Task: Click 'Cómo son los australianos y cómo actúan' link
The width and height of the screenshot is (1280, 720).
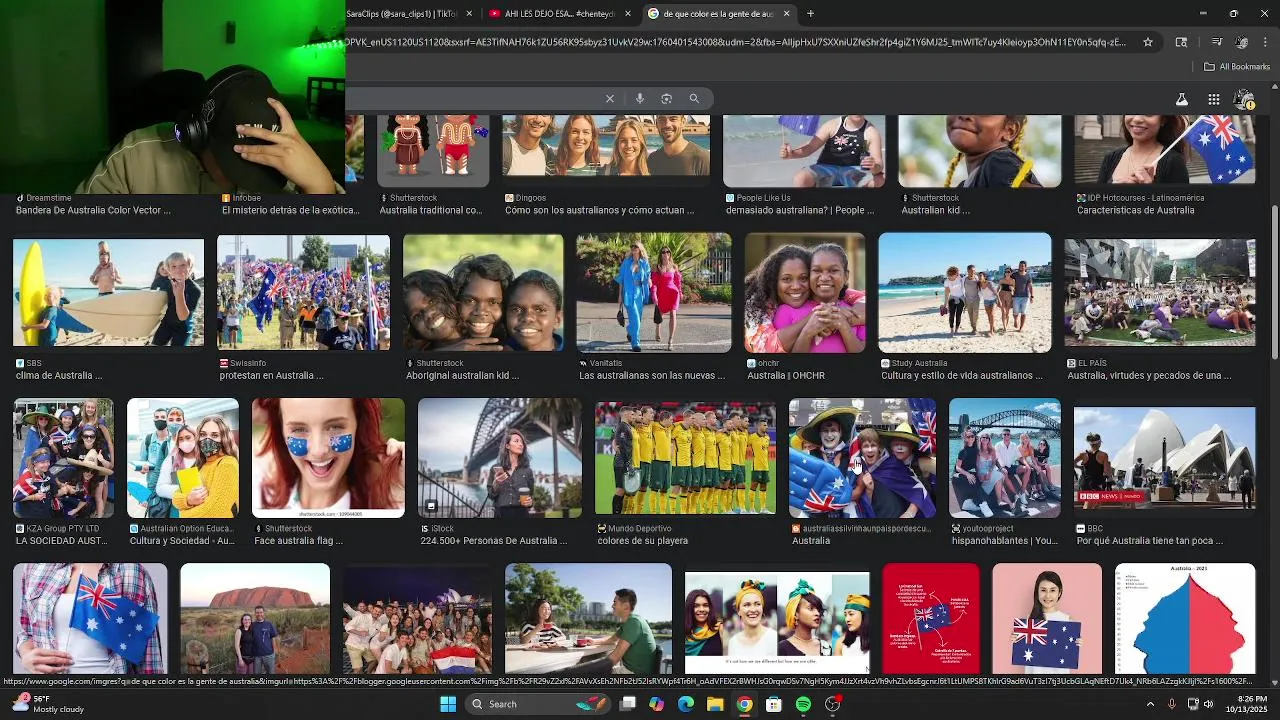Action: click(599, 210)
